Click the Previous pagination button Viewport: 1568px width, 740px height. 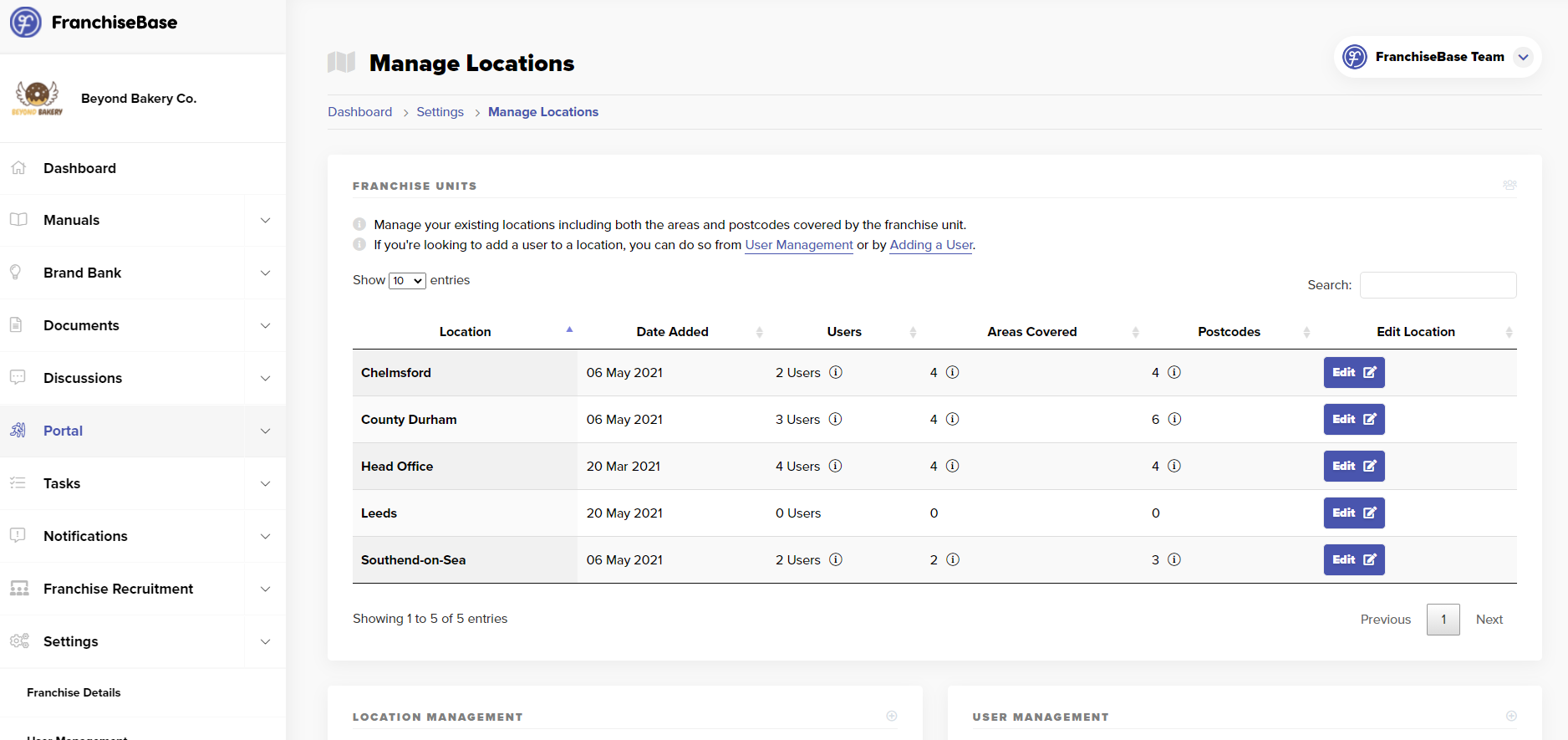coord(1385,620)
